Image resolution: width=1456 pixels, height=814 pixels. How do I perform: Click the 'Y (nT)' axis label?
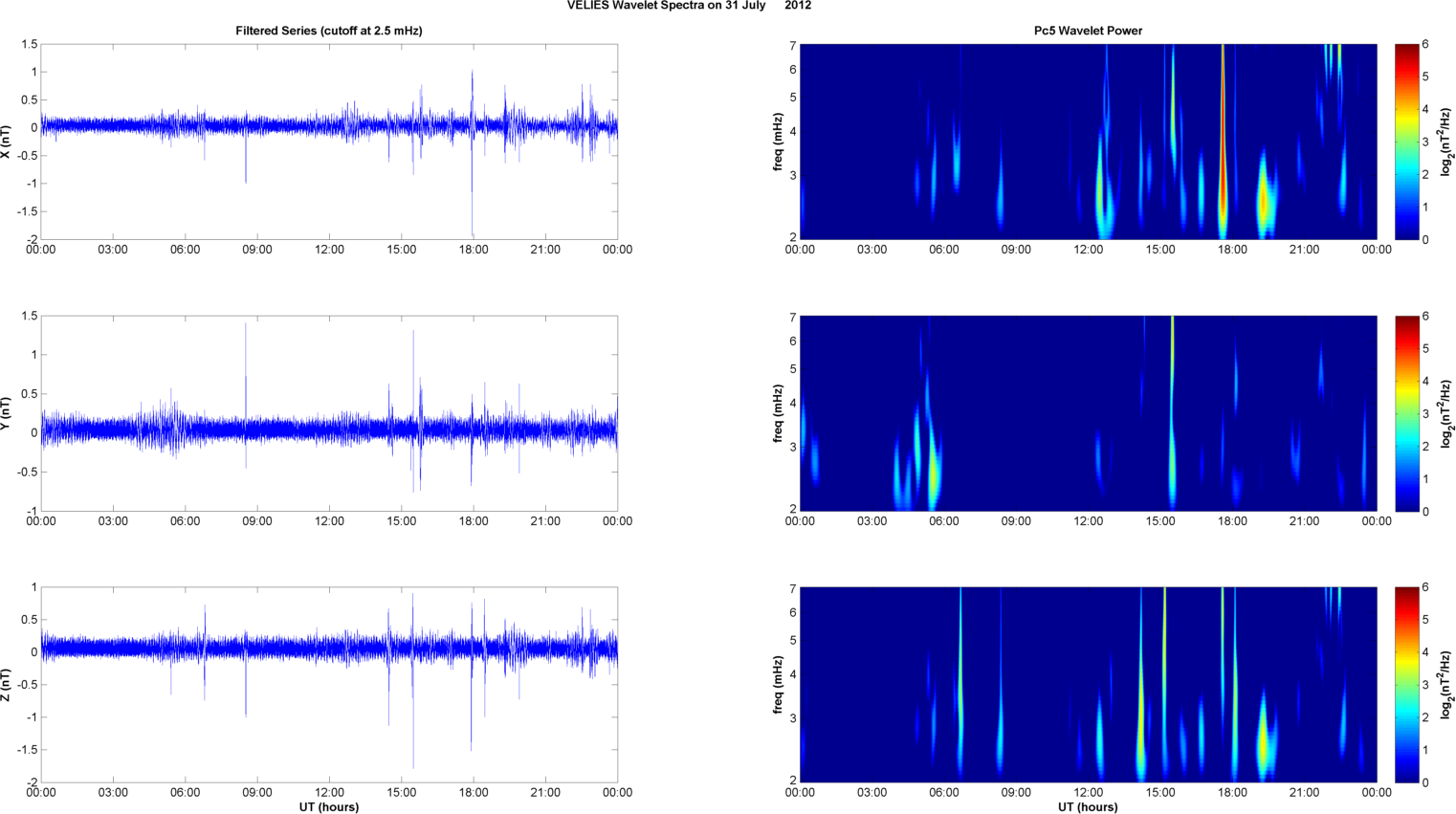coord(7,413)
